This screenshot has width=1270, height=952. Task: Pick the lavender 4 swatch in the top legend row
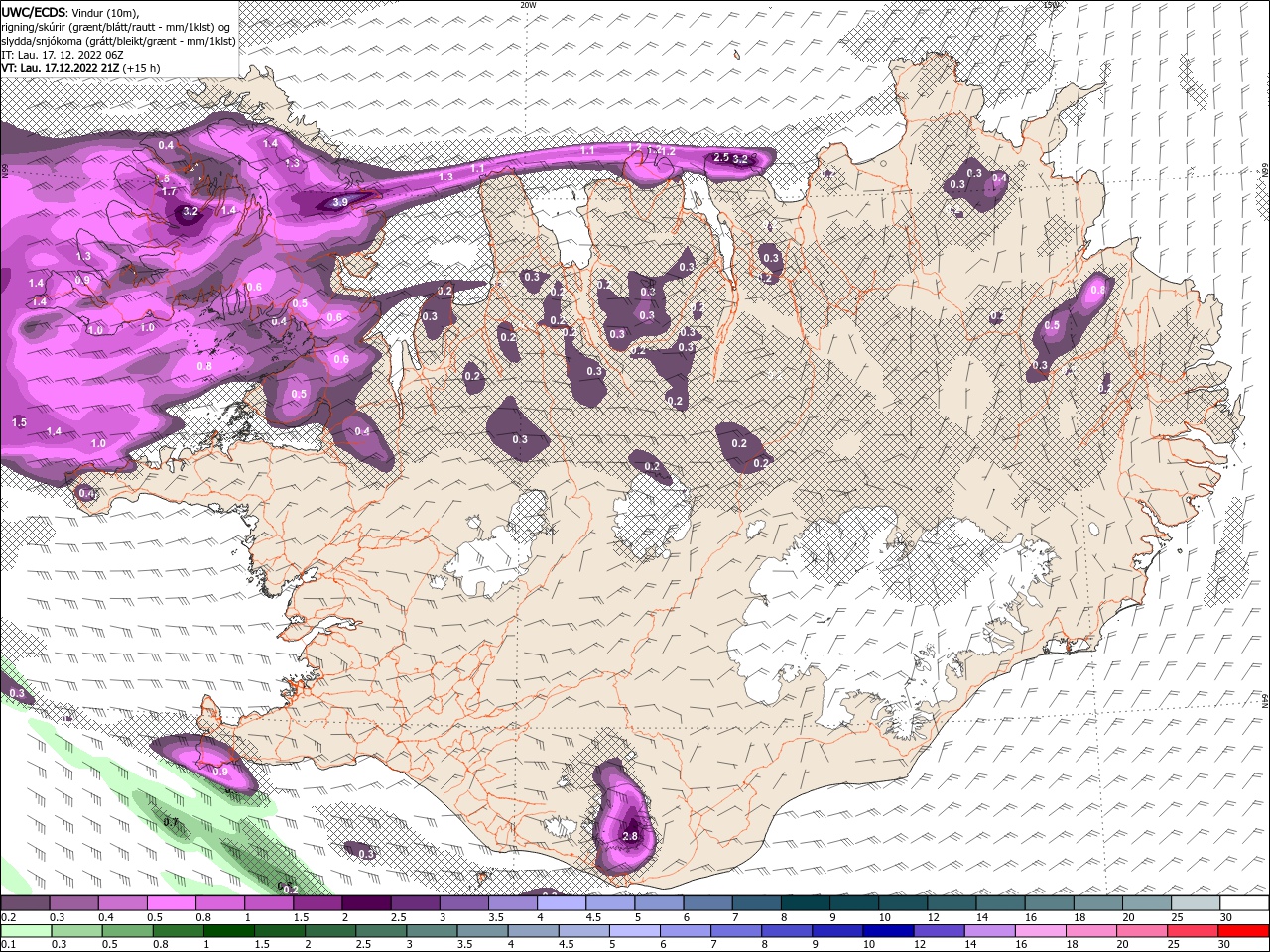click(561, 903)
